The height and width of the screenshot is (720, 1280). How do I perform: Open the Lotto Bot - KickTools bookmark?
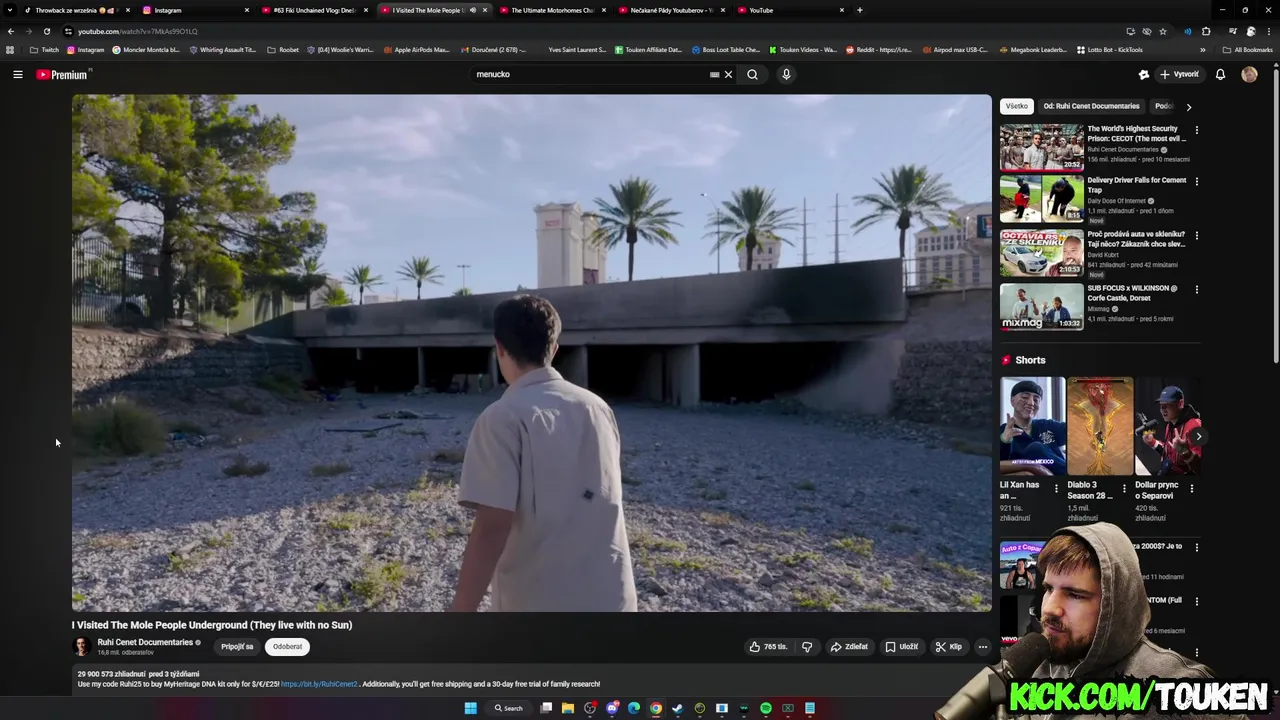coord(1109,50)
